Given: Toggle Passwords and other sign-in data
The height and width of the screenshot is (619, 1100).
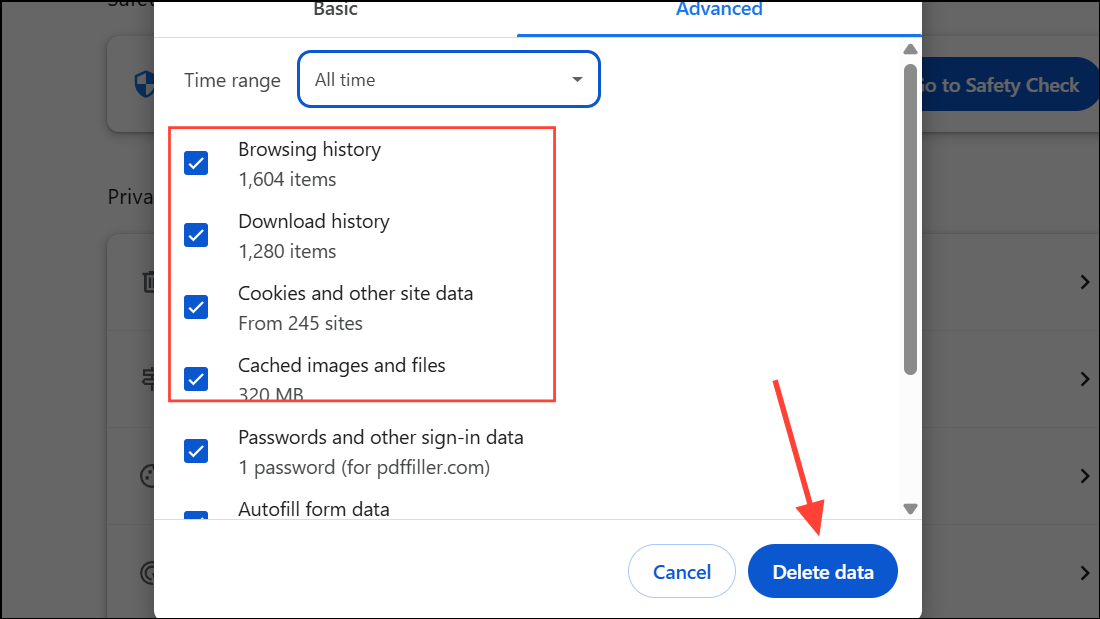Looking at the screenshot, I should pyautogui.click(x=195, y=450).
